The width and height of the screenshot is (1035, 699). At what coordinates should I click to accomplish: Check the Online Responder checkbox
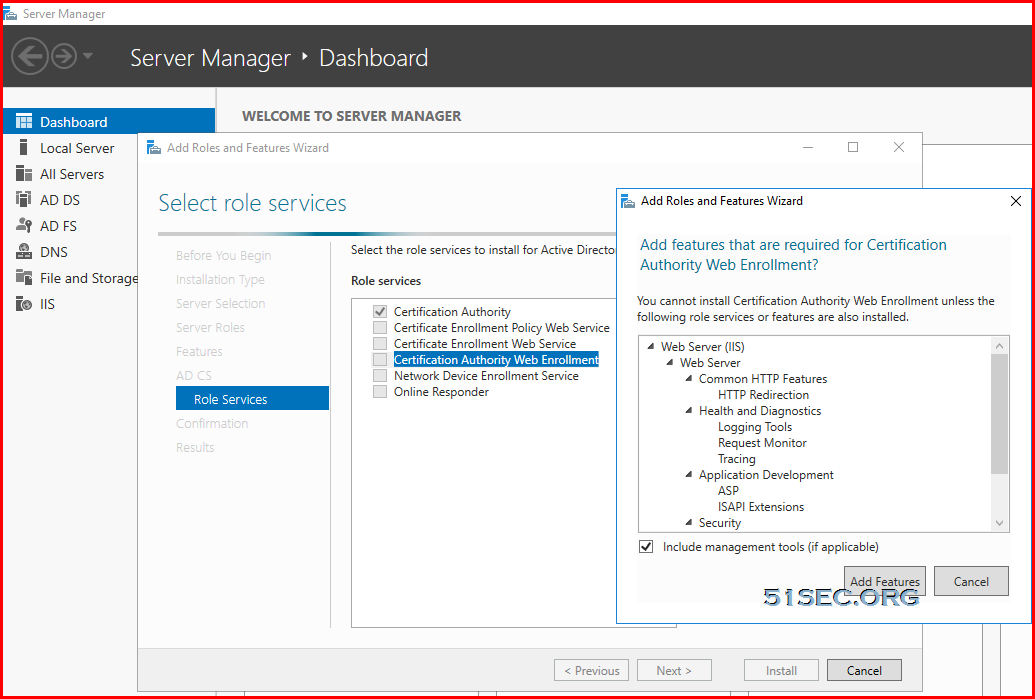click(x=380, y=391)
